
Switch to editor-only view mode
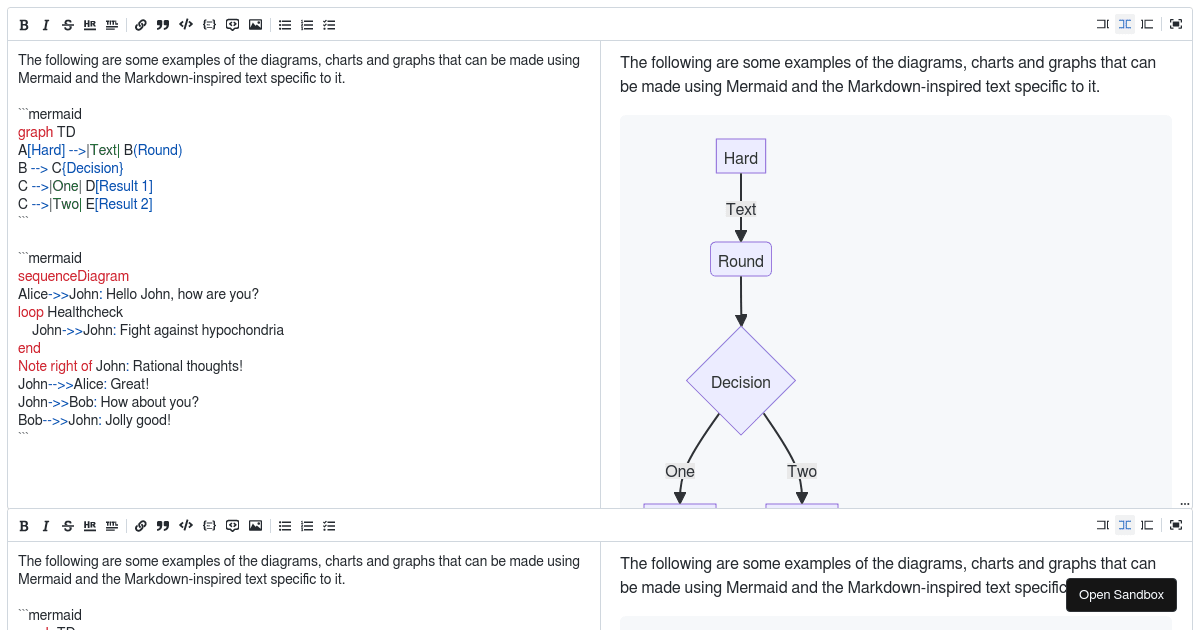tap(1102, 24)
